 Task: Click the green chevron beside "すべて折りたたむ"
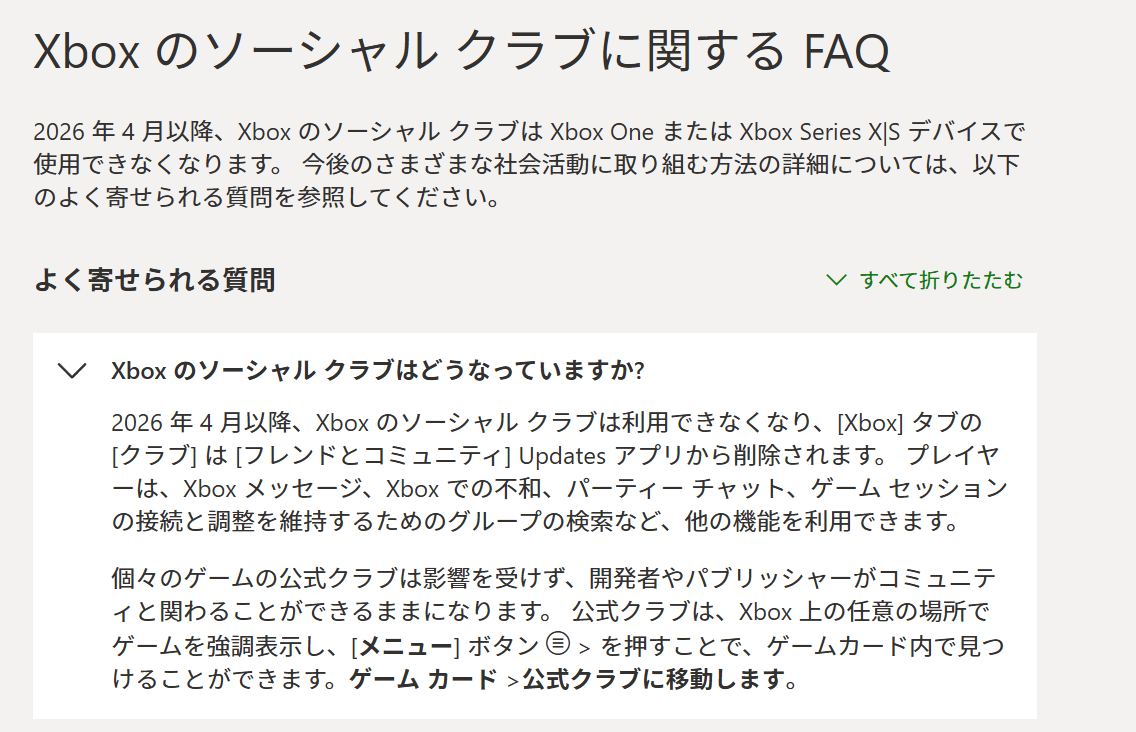(836, 280)
